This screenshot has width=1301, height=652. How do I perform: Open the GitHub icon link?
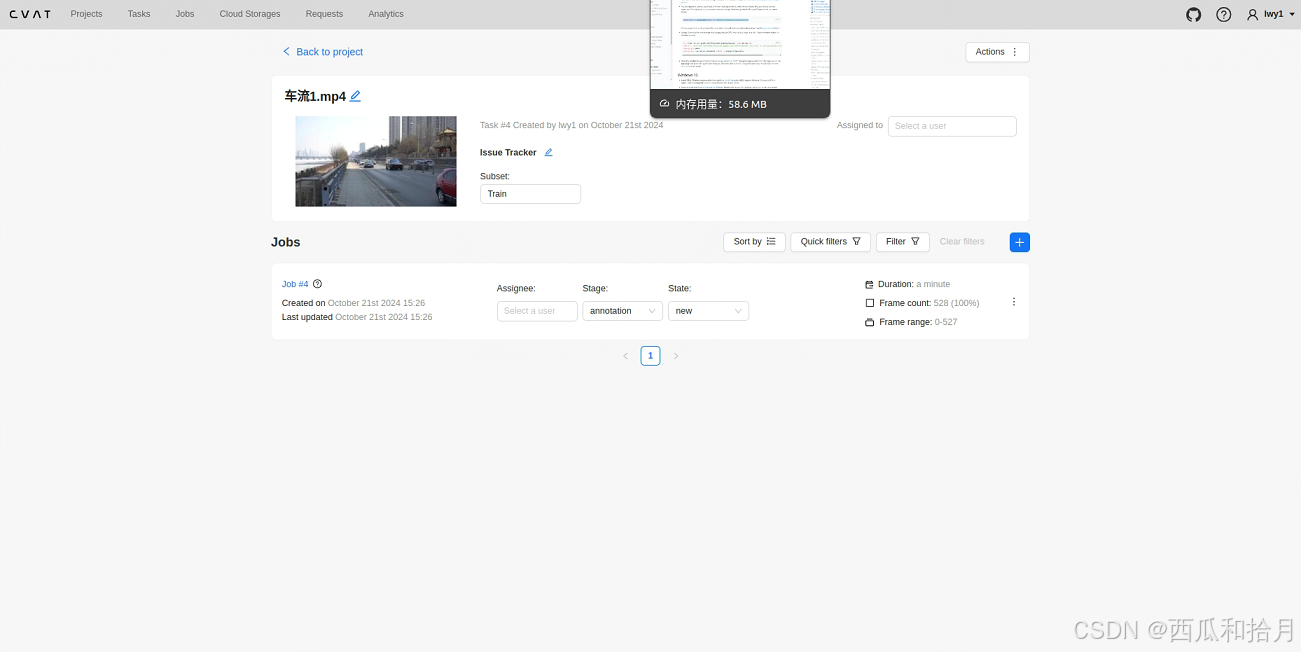coord(1193,14)
